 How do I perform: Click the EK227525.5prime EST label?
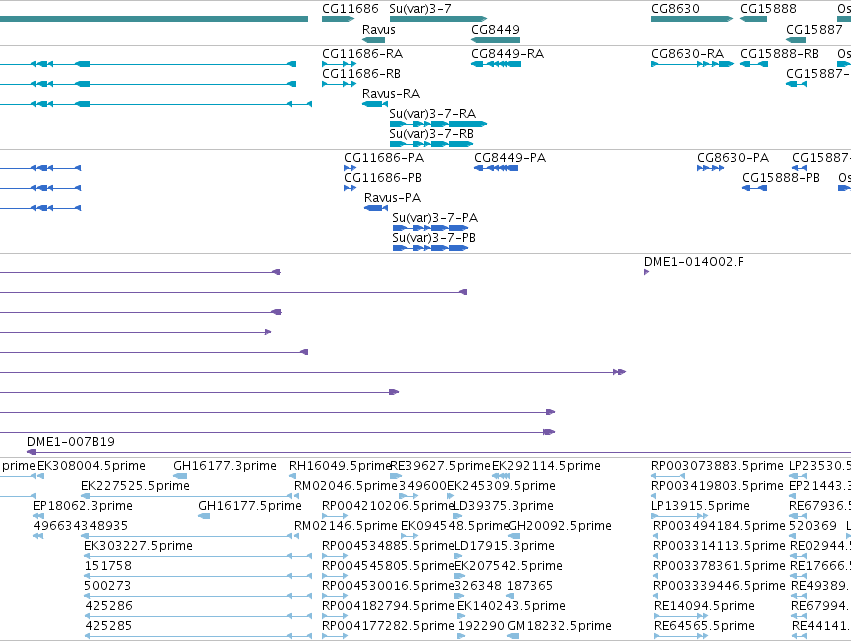[x=135, y=486]
